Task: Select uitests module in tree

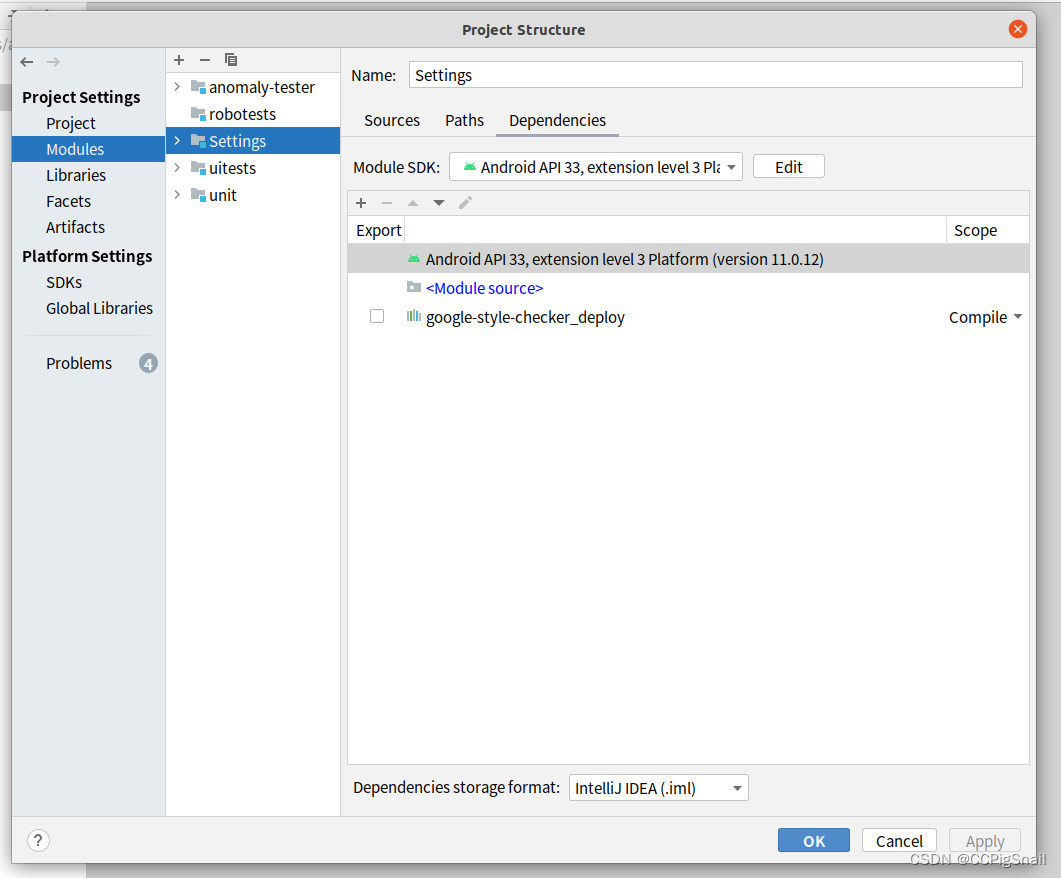Action: point(232,168)
